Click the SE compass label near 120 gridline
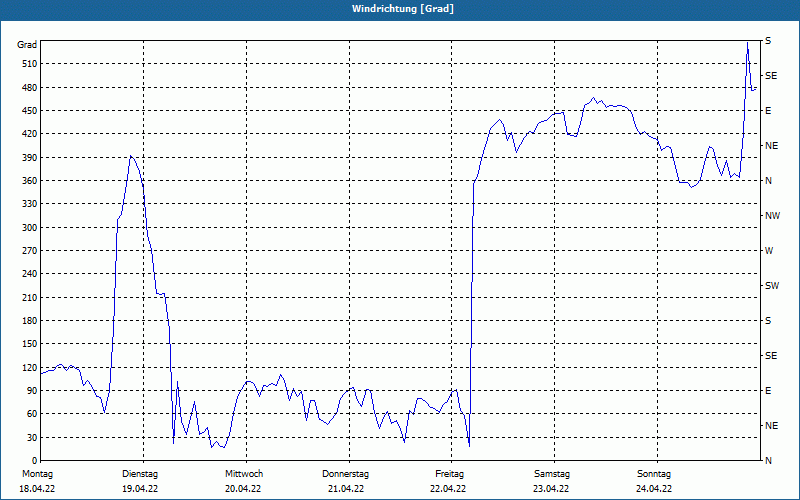This screenshot has height=500, width=800. pyautogui.click(x=771, y=356)
